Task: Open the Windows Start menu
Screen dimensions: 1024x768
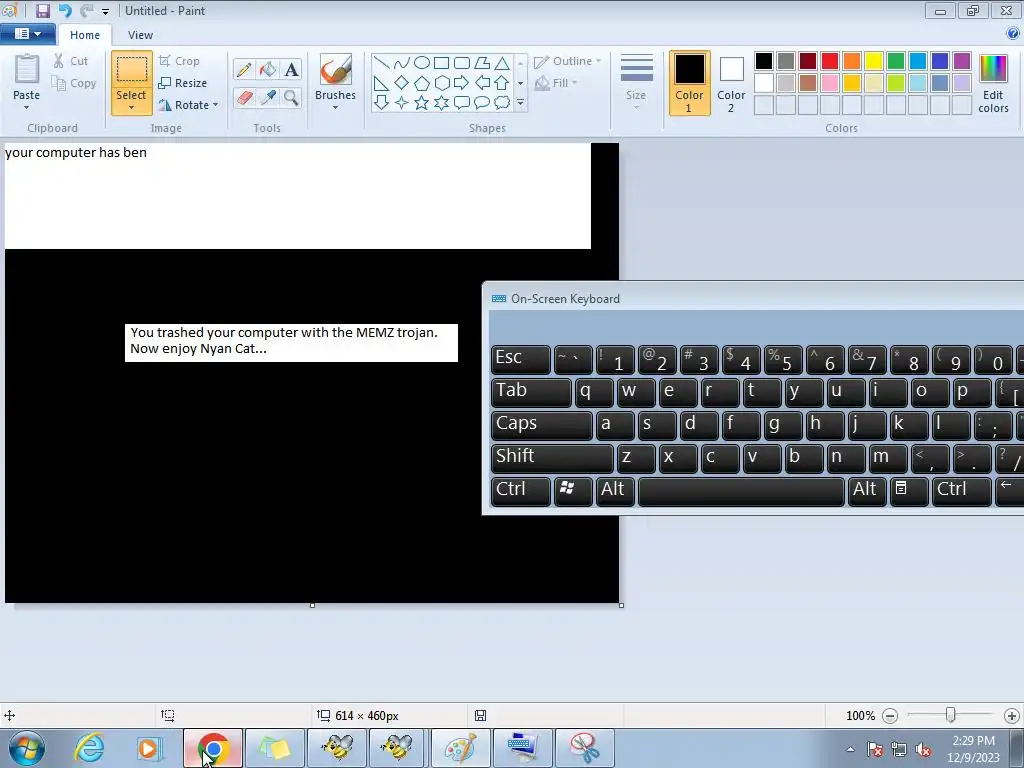Action: pos(27,748)
